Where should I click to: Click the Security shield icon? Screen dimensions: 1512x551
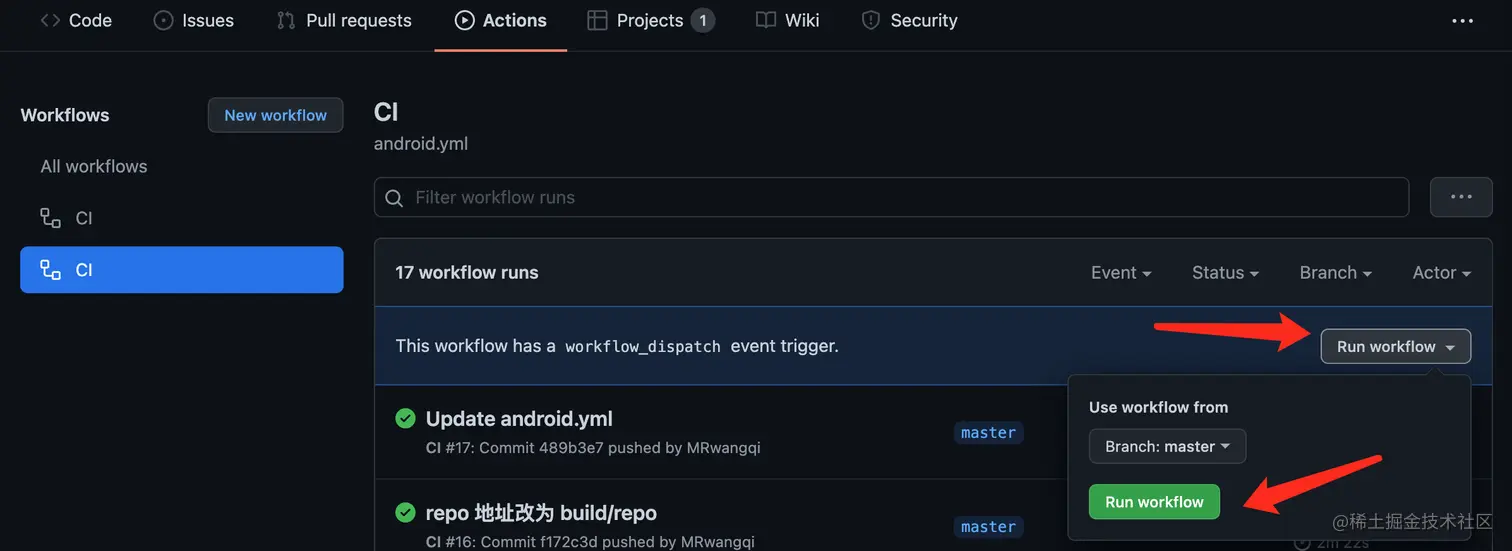[x=871, y=20]
